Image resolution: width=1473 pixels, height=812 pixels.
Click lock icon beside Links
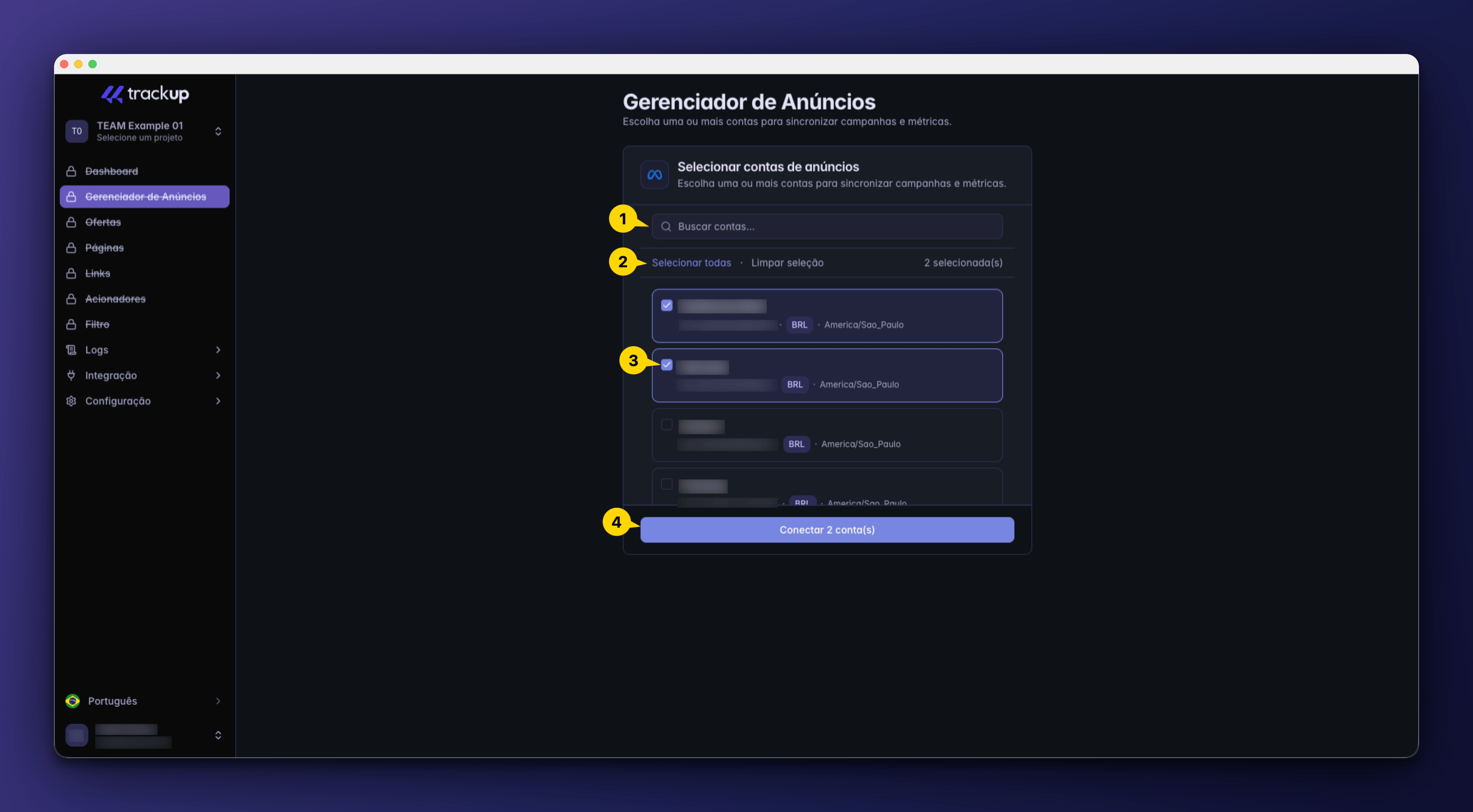coord(71,273)
